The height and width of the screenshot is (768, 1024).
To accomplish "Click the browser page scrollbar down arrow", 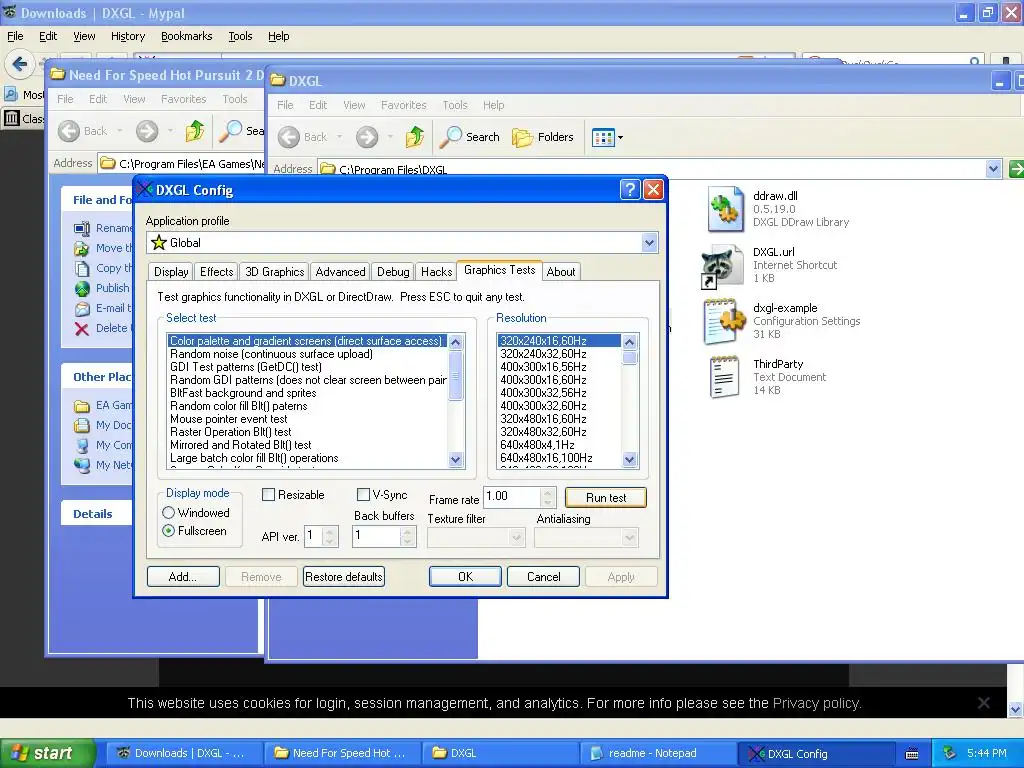I will (x=1016, y=710).
